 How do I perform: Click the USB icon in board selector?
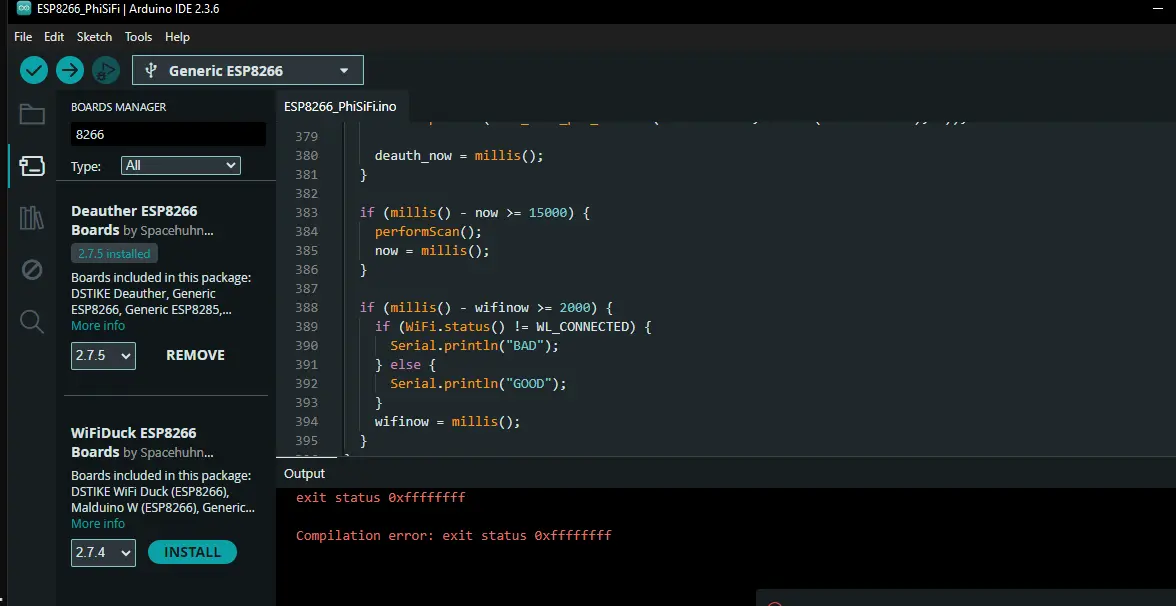151,70
